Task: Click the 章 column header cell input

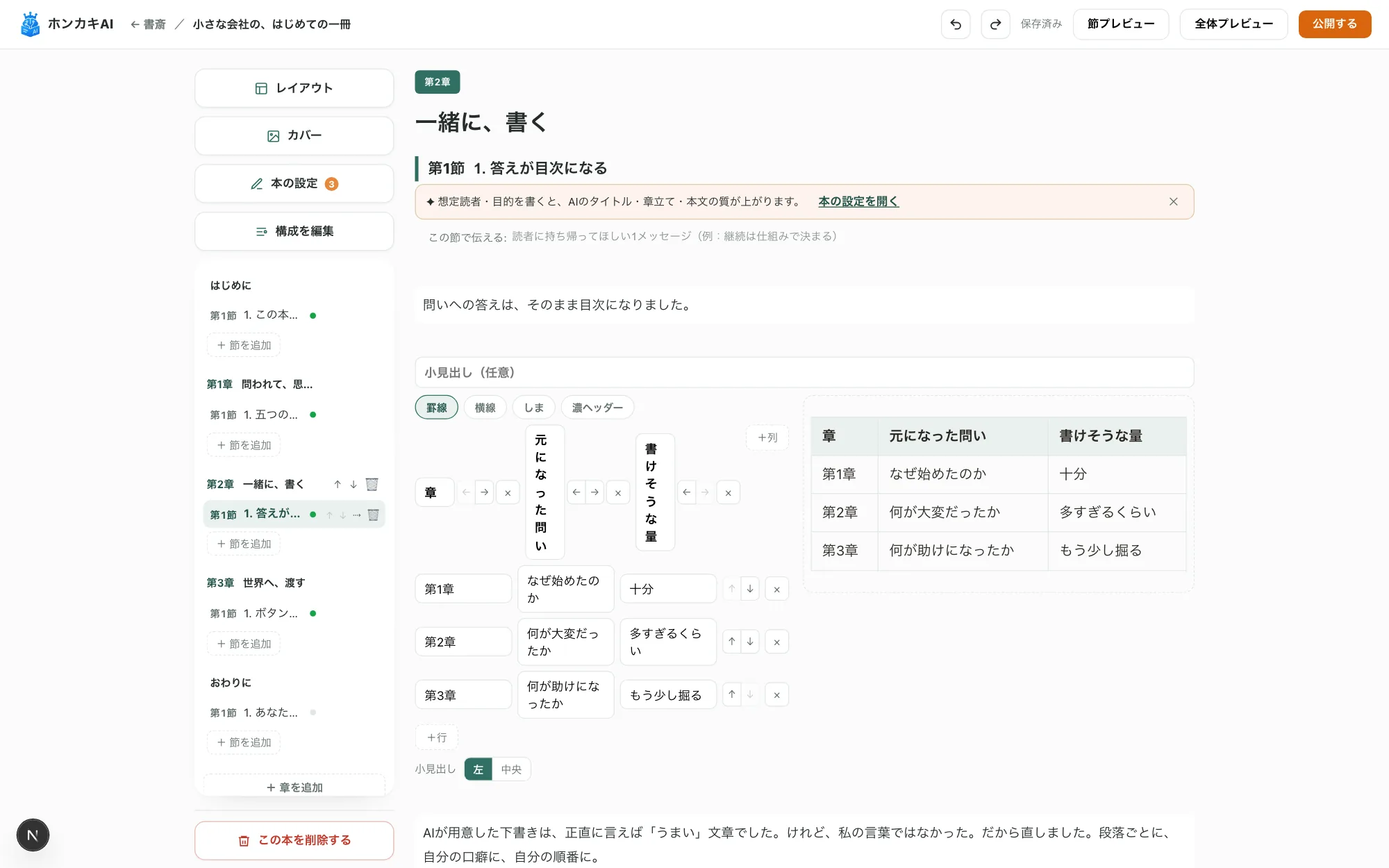Action: coord(435,492)
